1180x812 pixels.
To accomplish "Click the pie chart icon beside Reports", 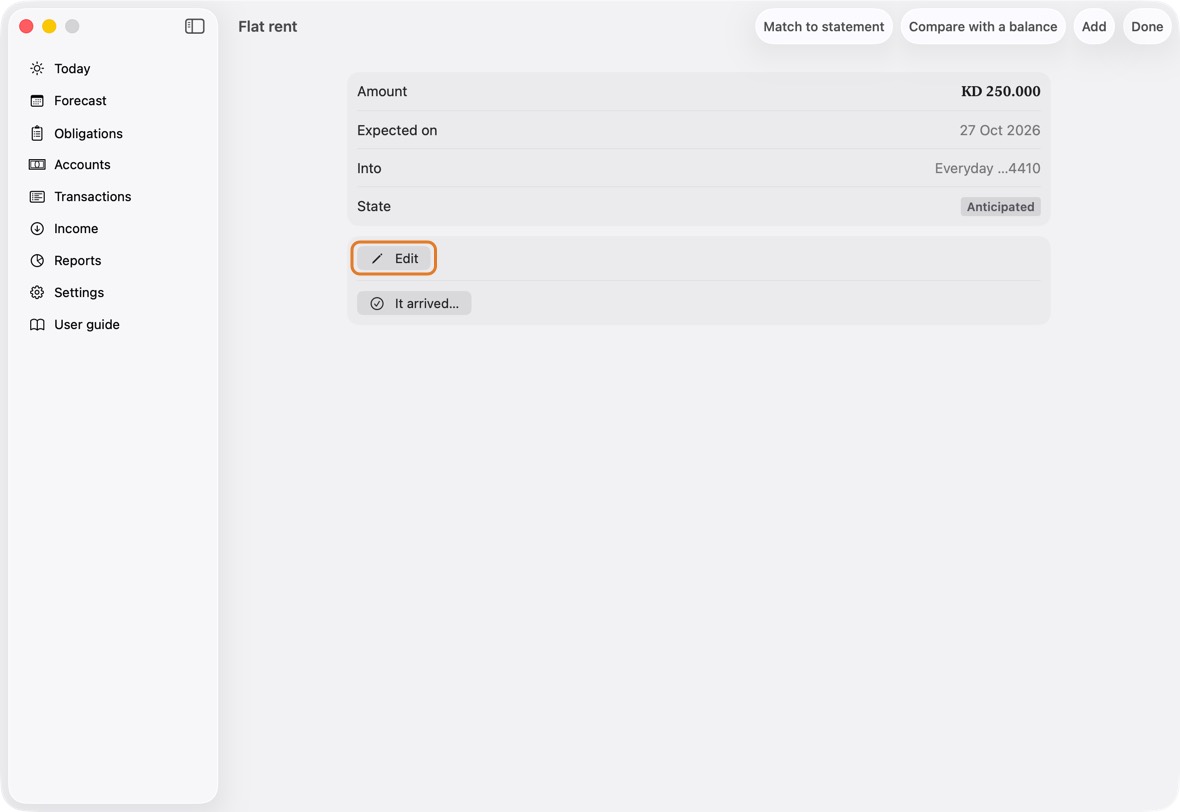I will pyautogui.click(x=37, y=260).
